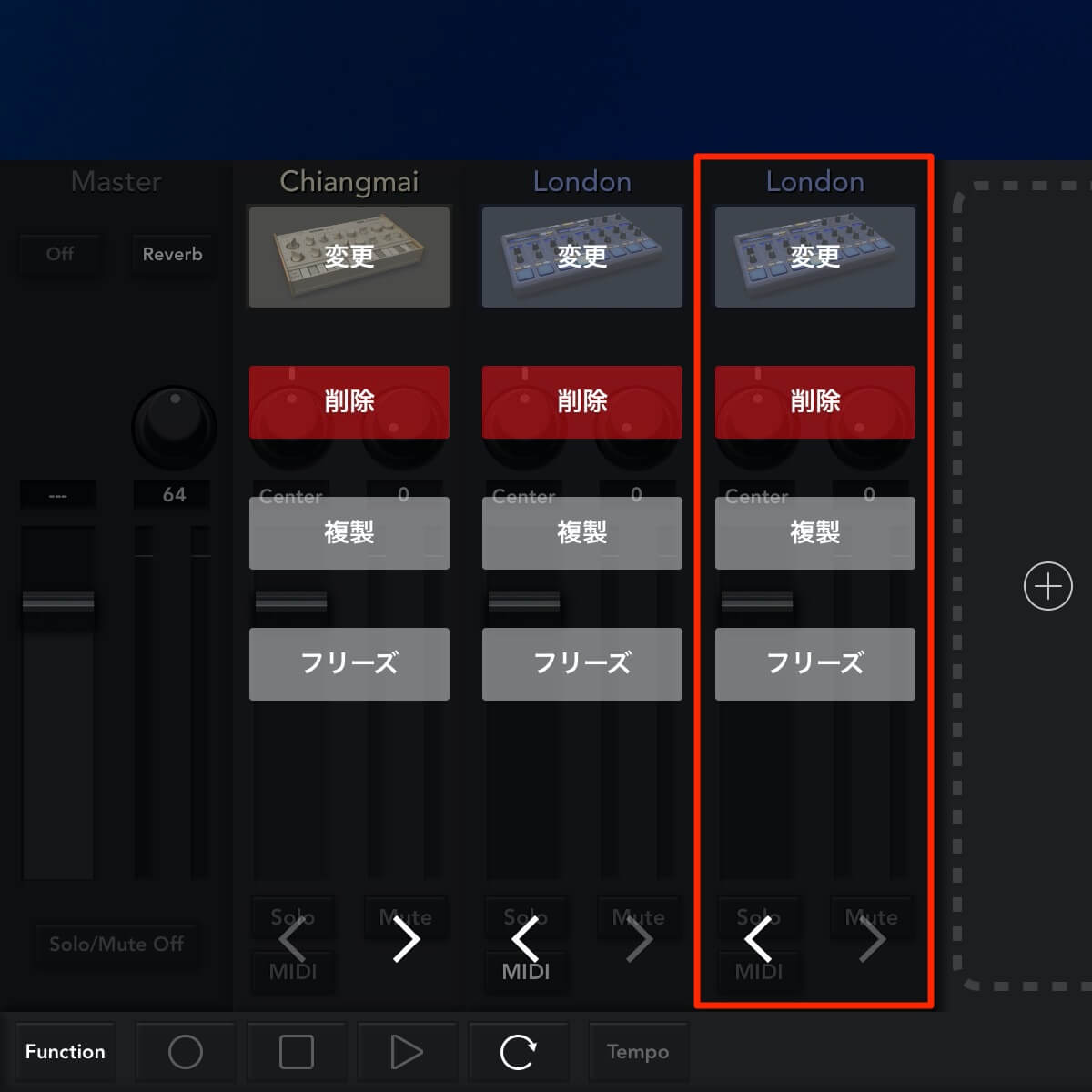Screen dimensions: 1092x1092
Task: Move Chiangmai track left with arrow
Action: coord(292,939)
